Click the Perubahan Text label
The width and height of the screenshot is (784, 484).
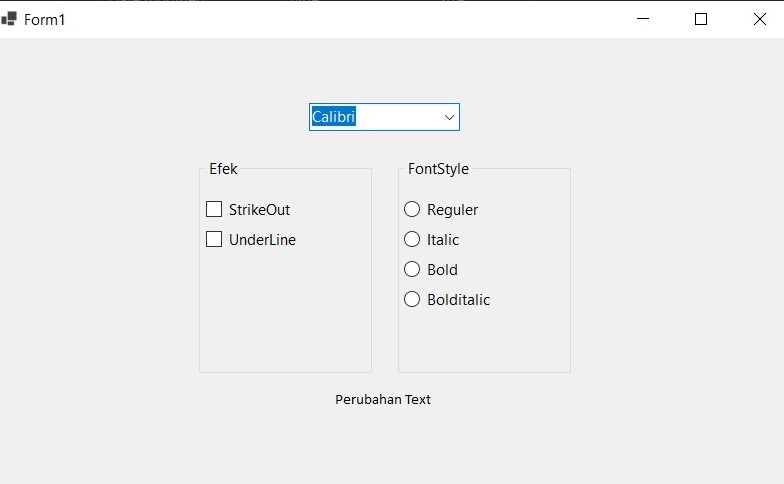[x=383, y=399]
